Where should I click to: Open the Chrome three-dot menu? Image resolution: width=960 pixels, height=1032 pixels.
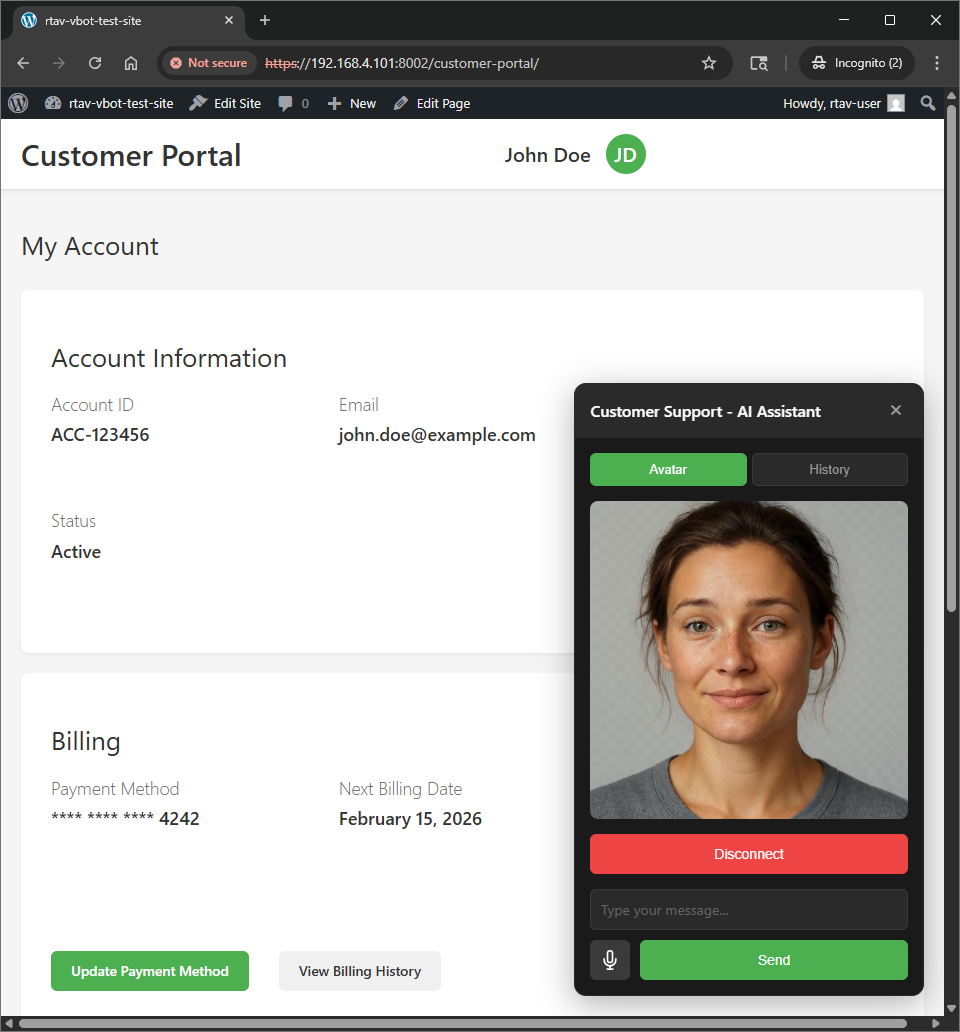(937, 63)
